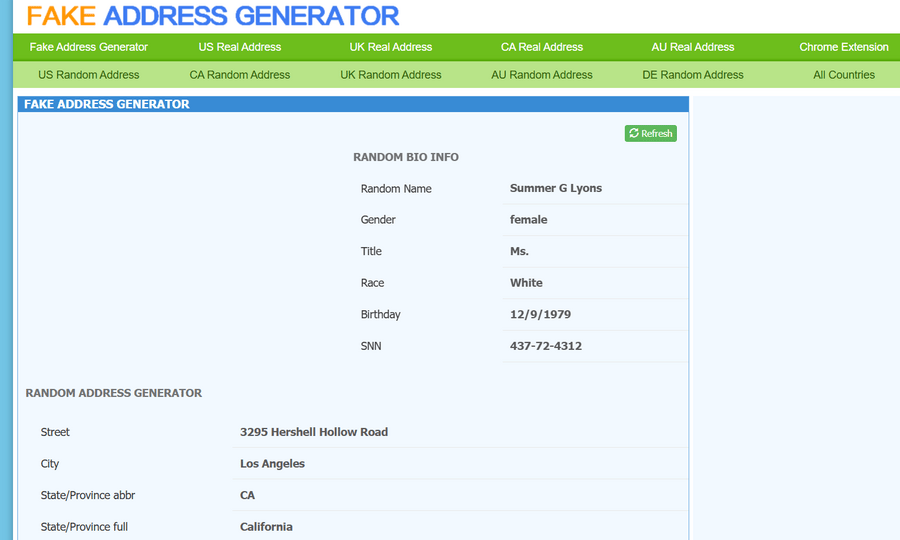Screen dimensions: 900x540
Task: Click the birthday value 12/9/1979
Action: 540,314
